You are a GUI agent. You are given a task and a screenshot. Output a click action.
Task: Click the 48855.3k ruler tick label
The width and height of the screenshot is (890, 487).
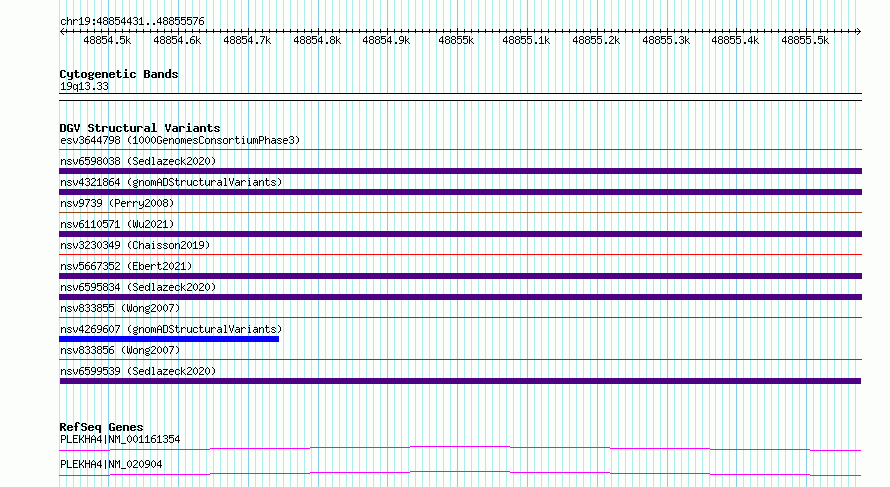coord(666,41)
